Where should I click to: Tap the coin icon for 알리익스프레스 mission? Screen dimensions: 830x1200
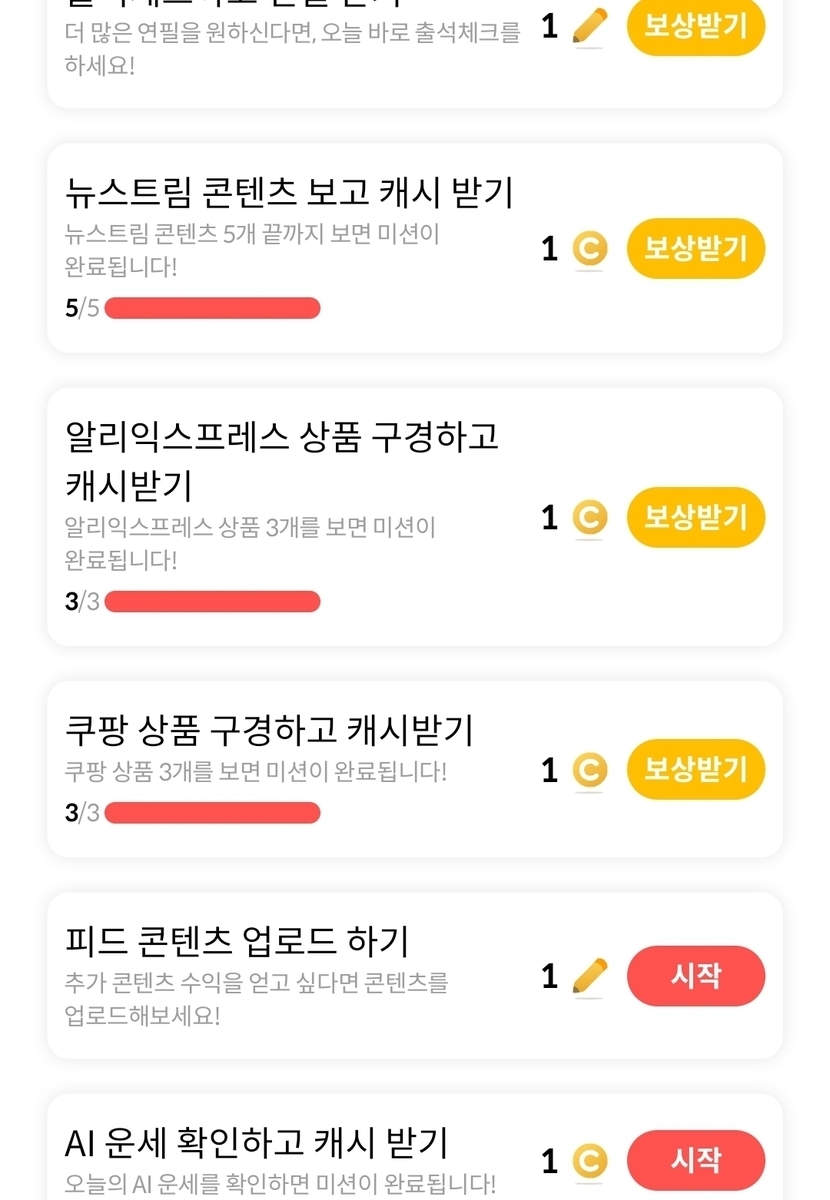coord(589,517)
